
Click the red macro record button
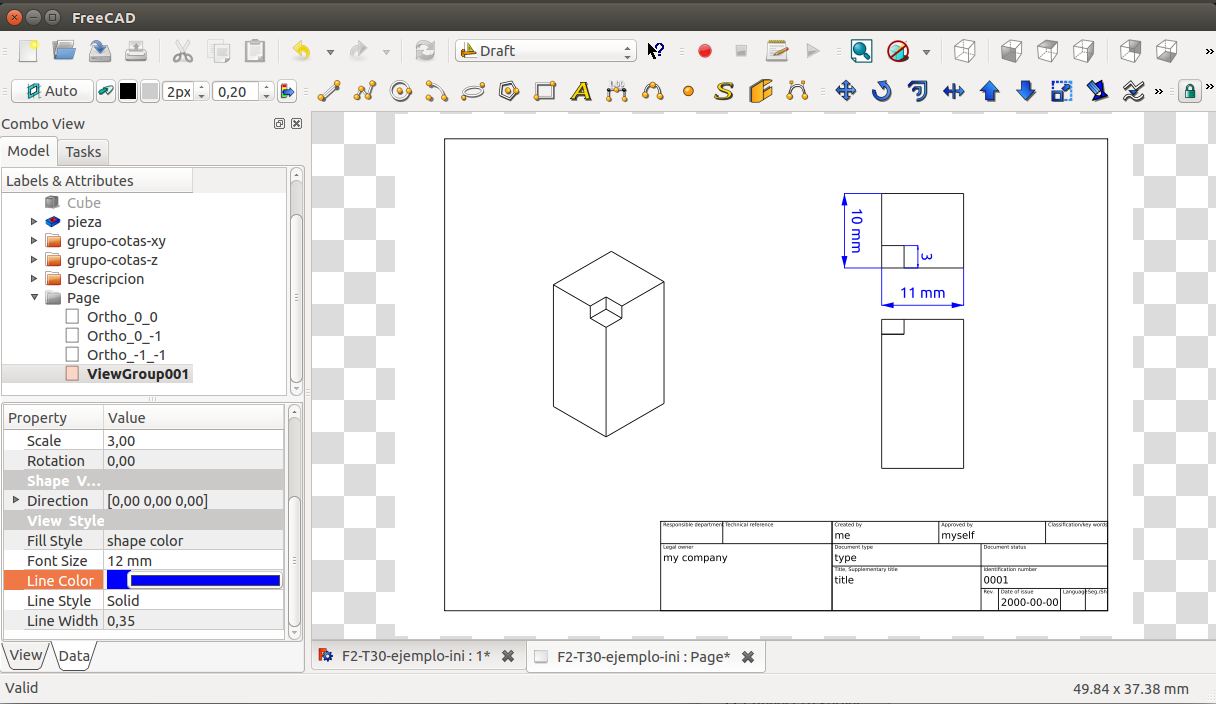point(705,51)
